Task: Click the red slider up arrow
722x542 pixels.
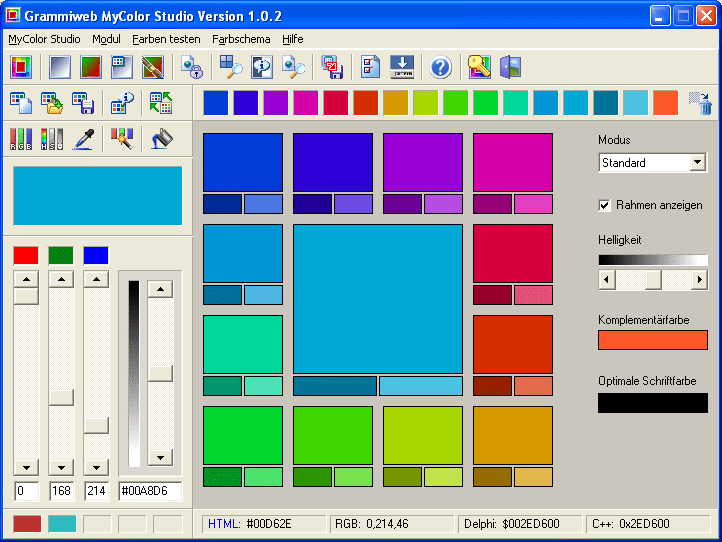Action: coord(26,279)
